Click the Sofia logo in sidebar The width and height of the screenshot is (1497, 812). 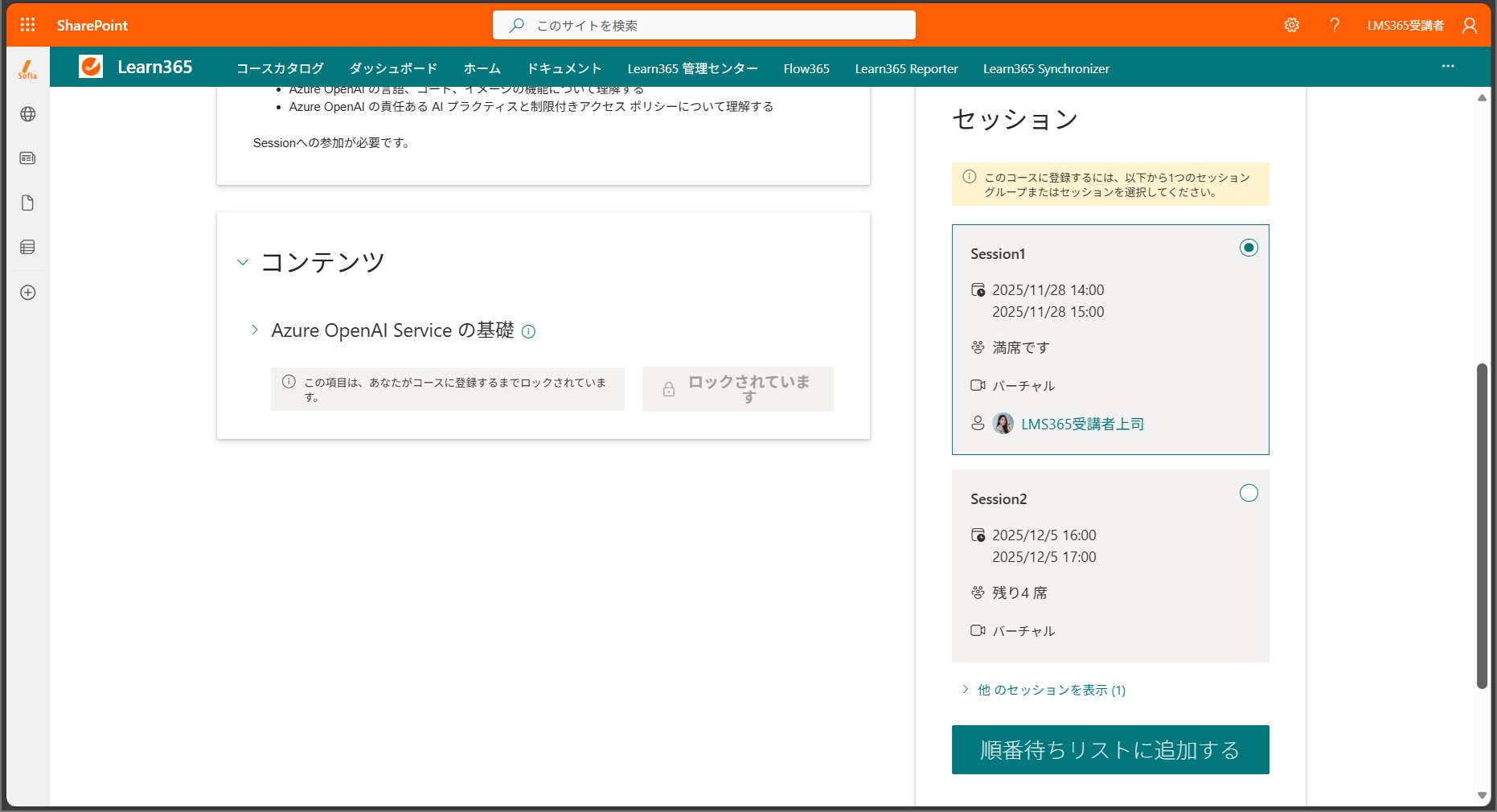(27, 69)
